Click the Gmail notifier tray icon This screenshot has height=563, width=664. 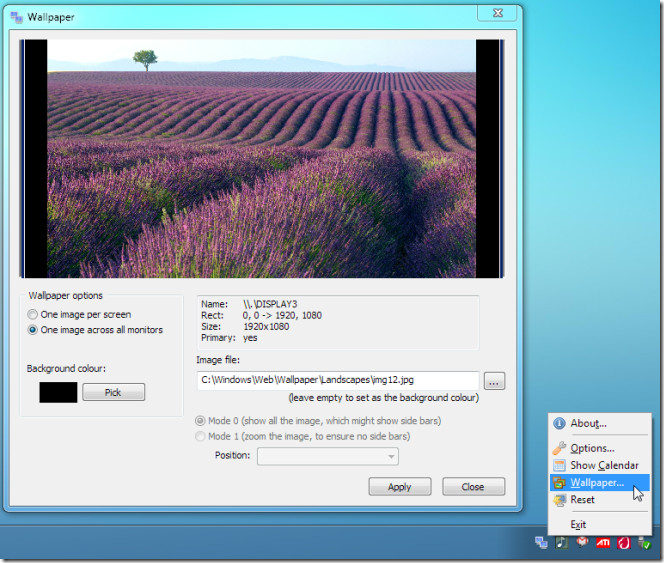pyautogui.click(x=582, y=542)
